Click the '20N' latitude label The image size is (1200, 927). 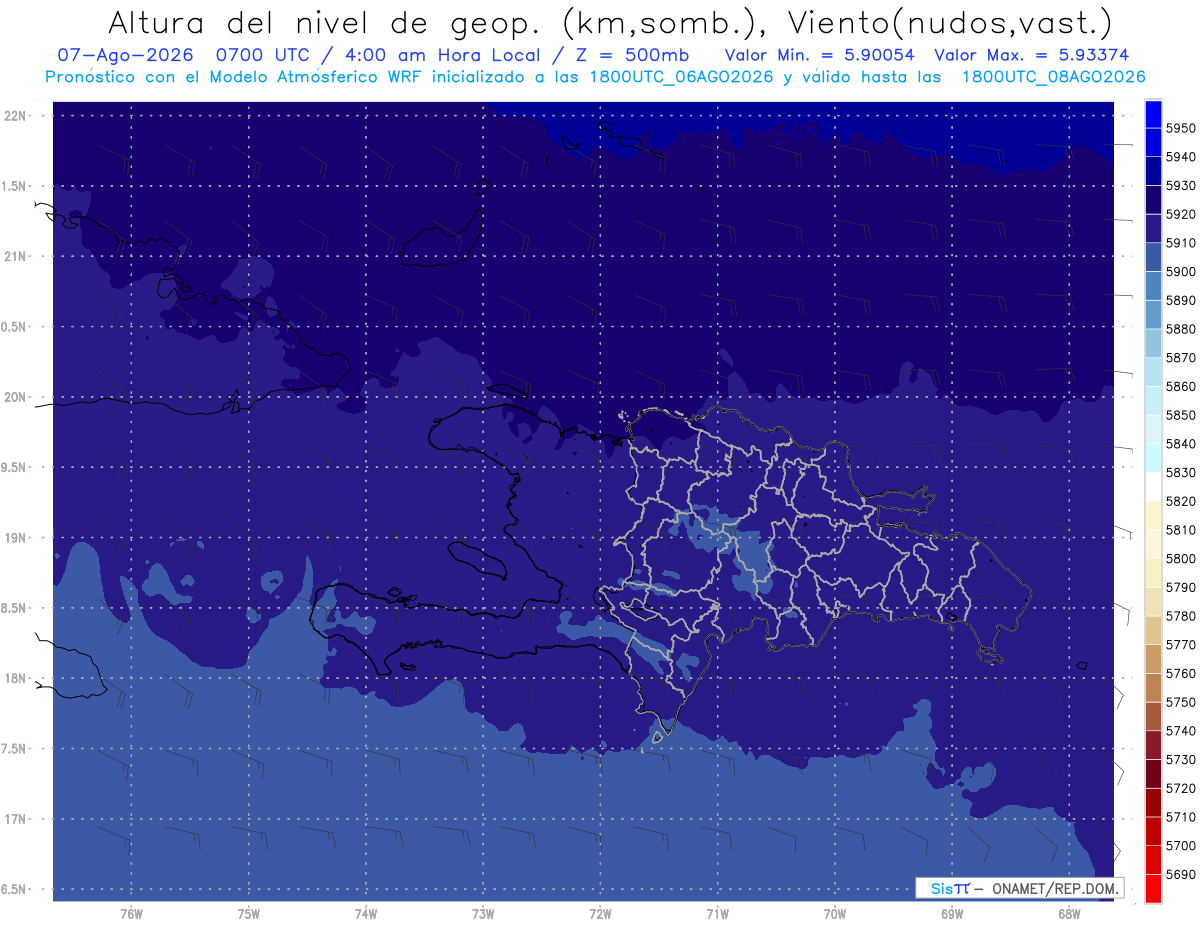tap(15, 397)
